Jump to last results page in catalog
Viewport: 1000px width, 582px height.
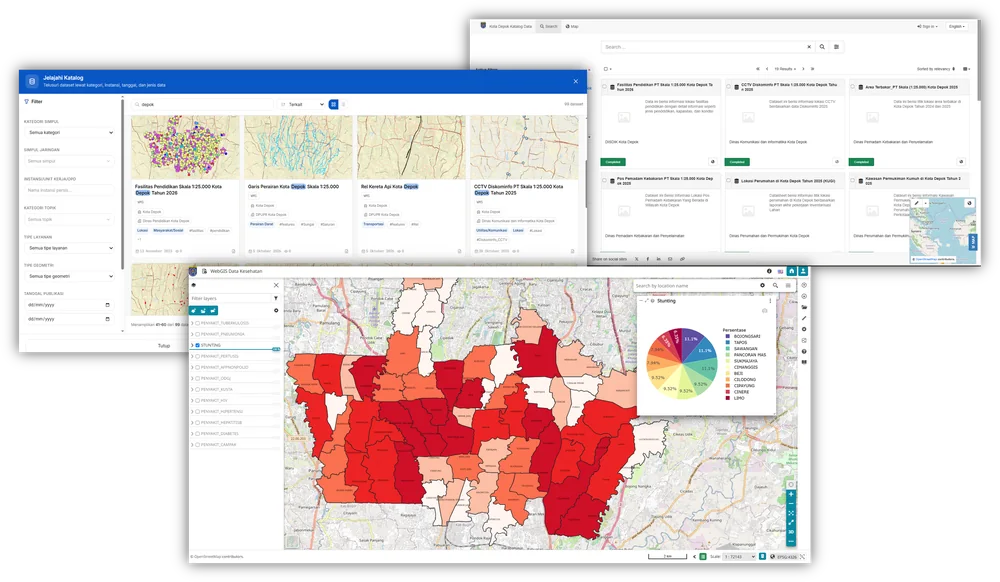pyautogui.click(x=812, y=69)
